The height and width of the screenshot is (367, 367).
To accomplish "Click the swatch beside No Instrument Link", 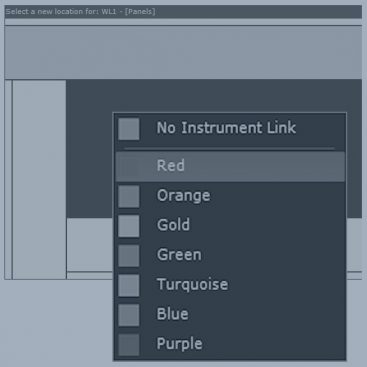I will tap(129, 129).
